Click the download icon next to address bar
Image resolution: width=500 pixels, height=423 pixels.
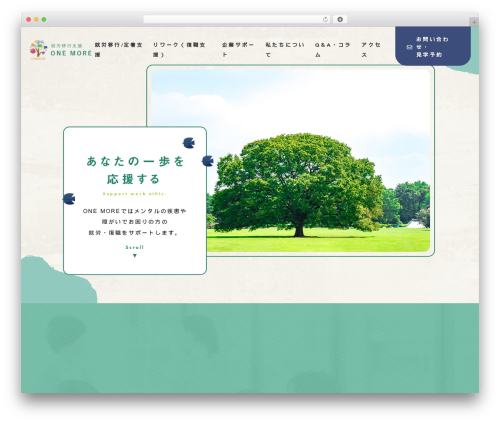point(340,19)
